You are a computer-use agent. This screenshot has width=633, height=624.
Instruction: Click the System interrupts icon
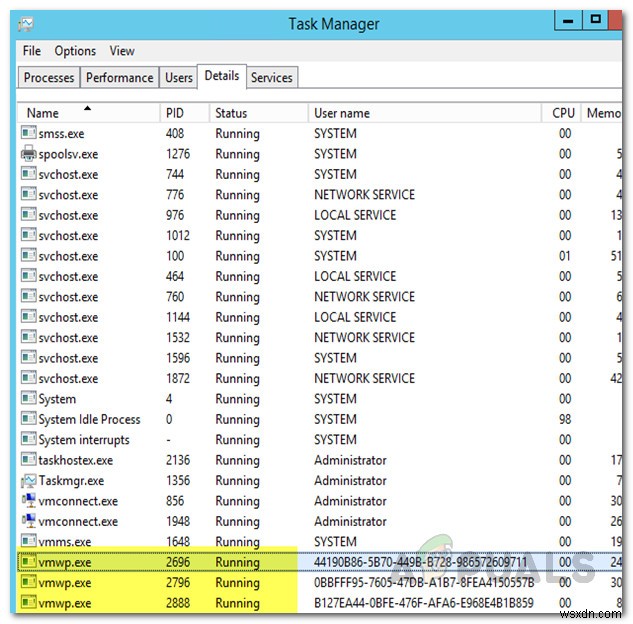pyautogui.click(x=28, y=439)
